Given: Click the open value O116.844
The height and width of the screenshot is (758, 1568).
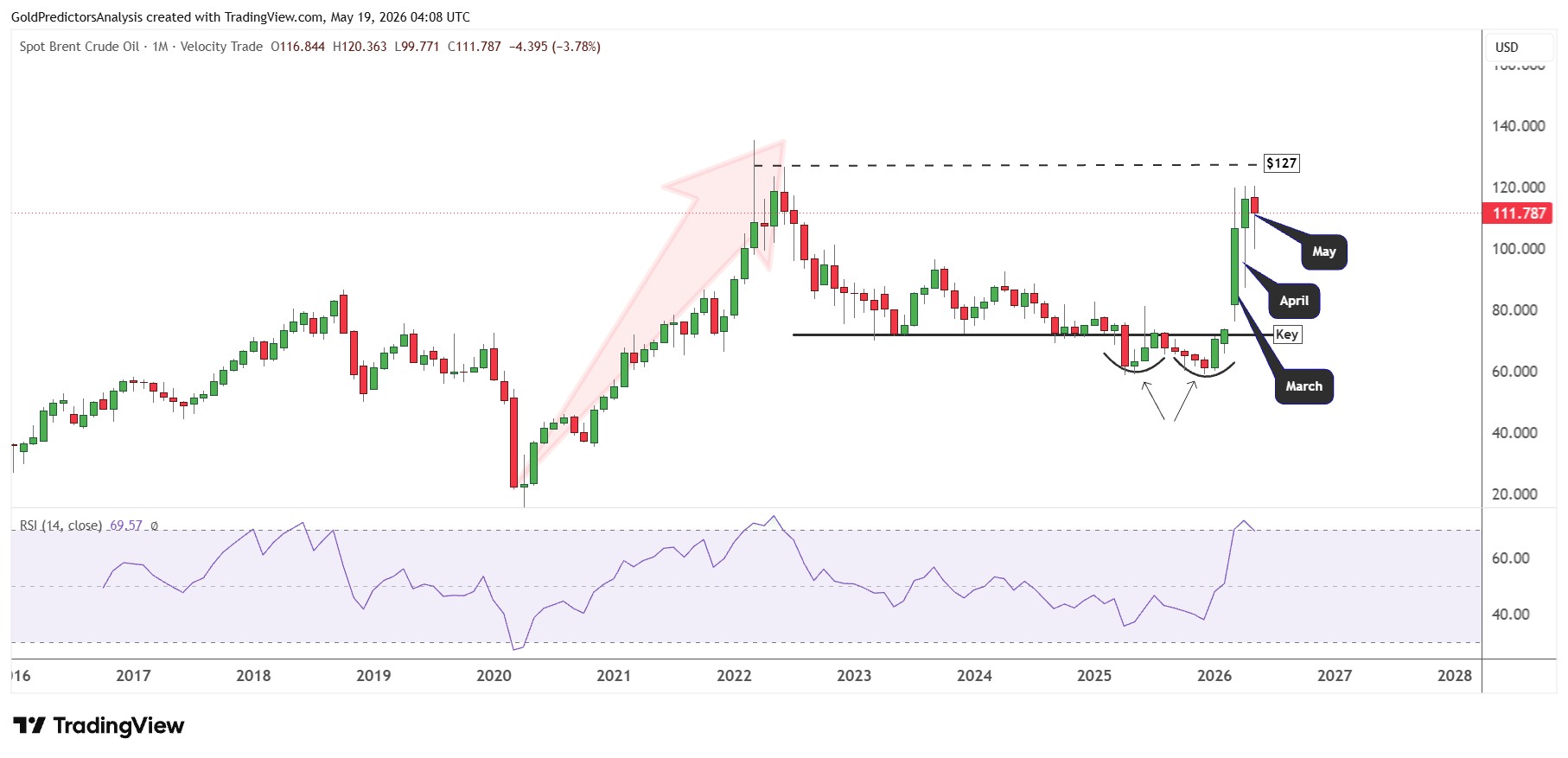Looking at the screenshot, I should coord(298,47).
